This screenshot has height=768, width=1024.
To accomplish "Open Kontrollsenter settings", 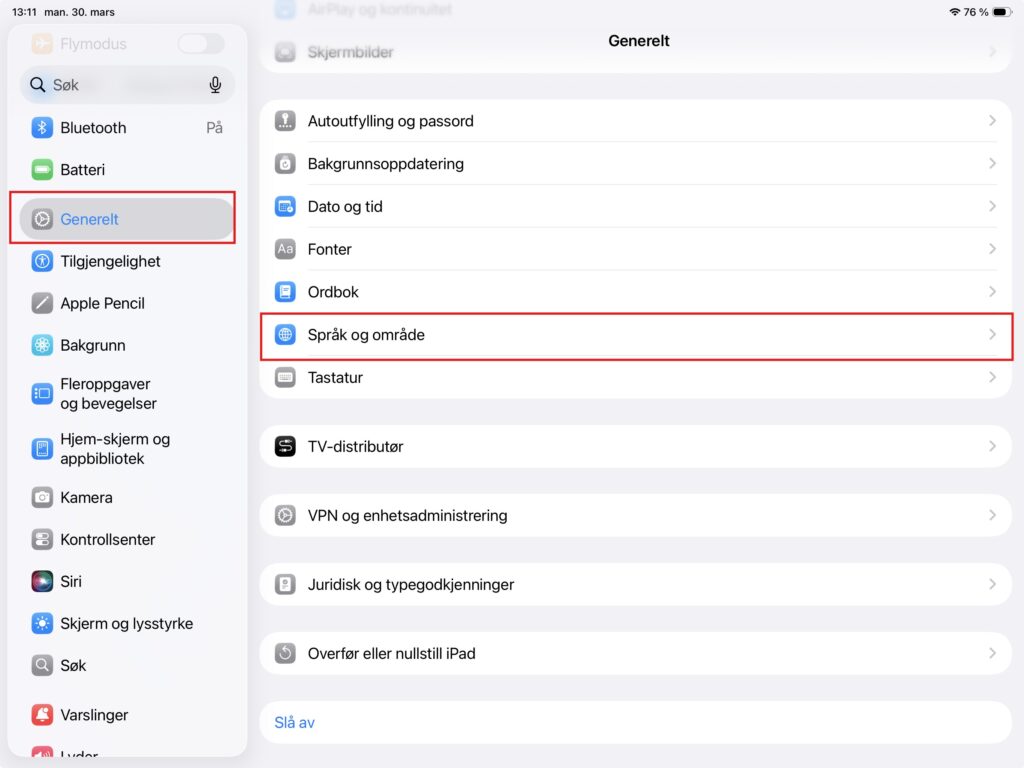I will (x=127, y=539).
